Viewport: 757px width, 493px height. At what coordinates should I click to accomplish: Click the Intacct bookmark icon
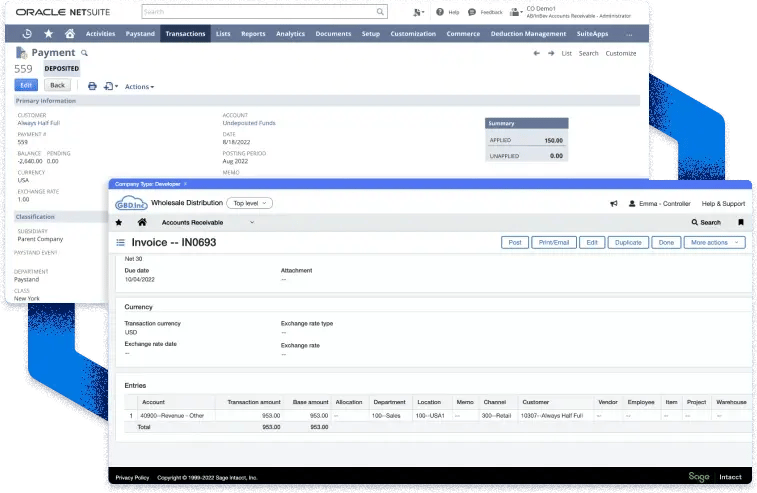(741, 222)
